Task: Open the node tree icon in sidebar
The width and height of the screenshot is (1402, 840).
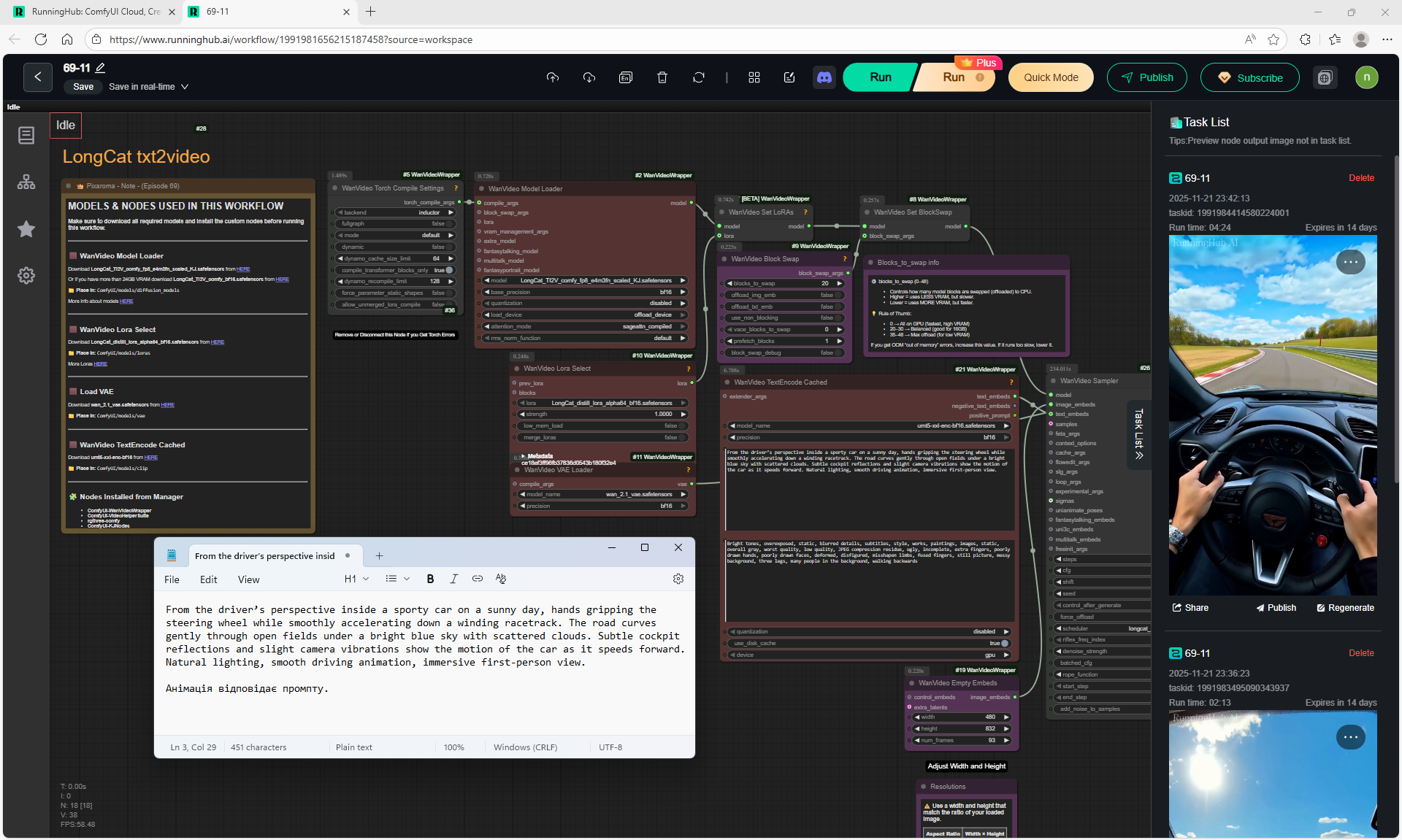Action: pyautogui.click(x=26, y=182)
